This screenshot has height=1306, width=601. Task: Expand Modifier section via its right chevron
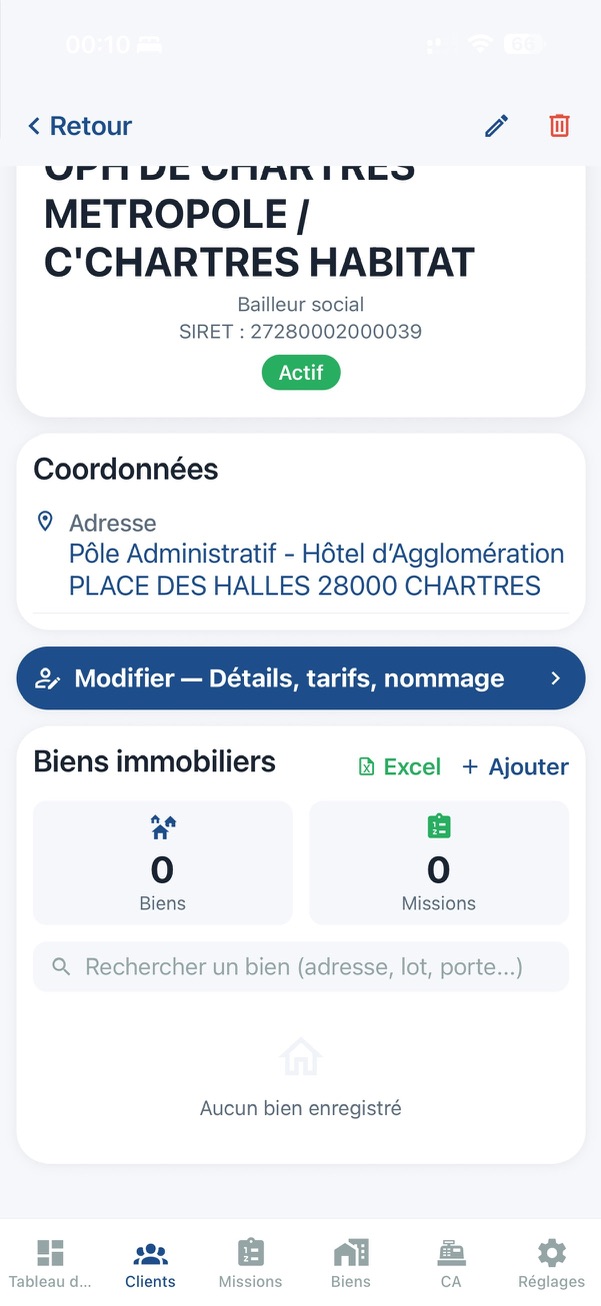(556, 678)
